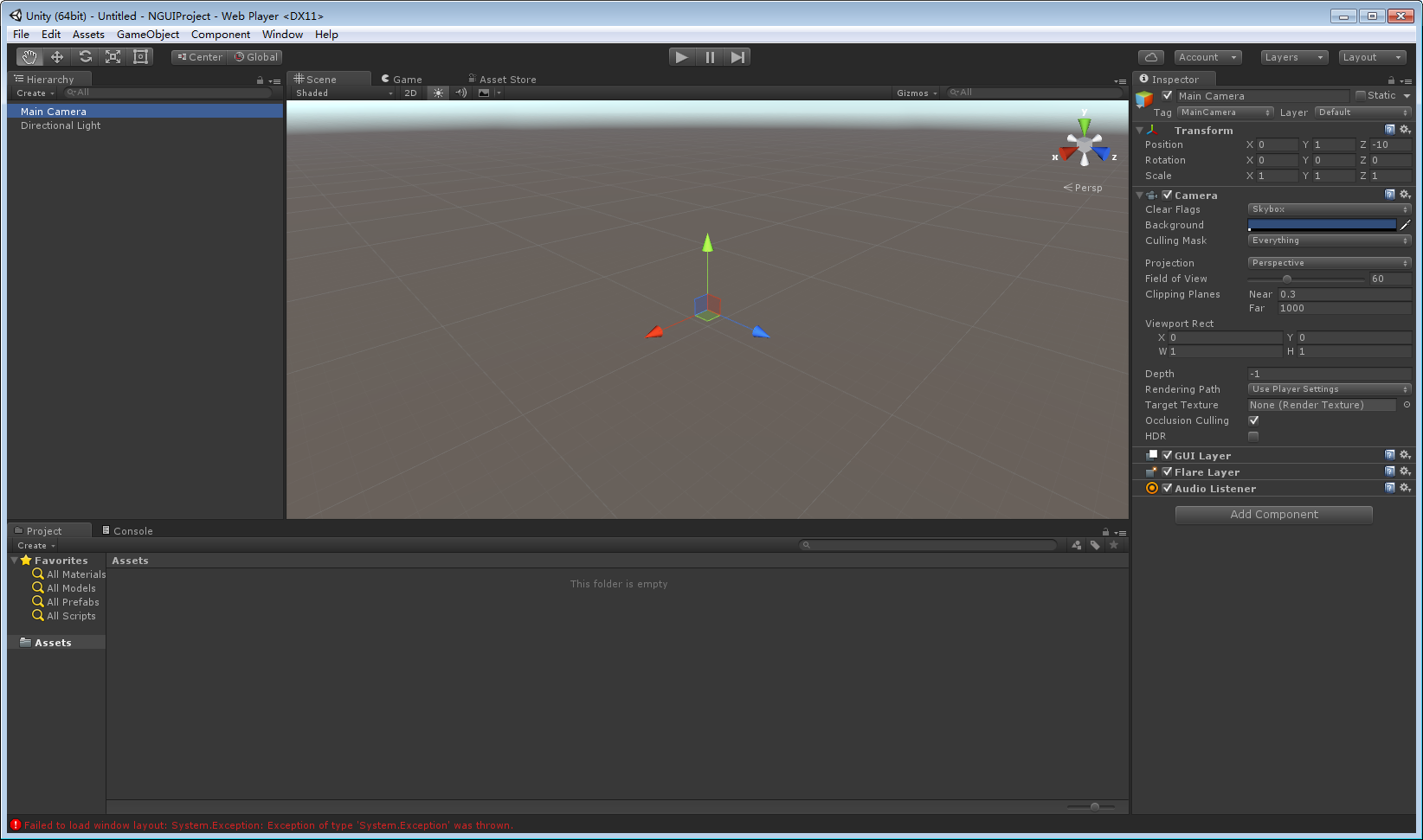Click Project search by label icon
1423x840 pixels.
click(1095, 545)
